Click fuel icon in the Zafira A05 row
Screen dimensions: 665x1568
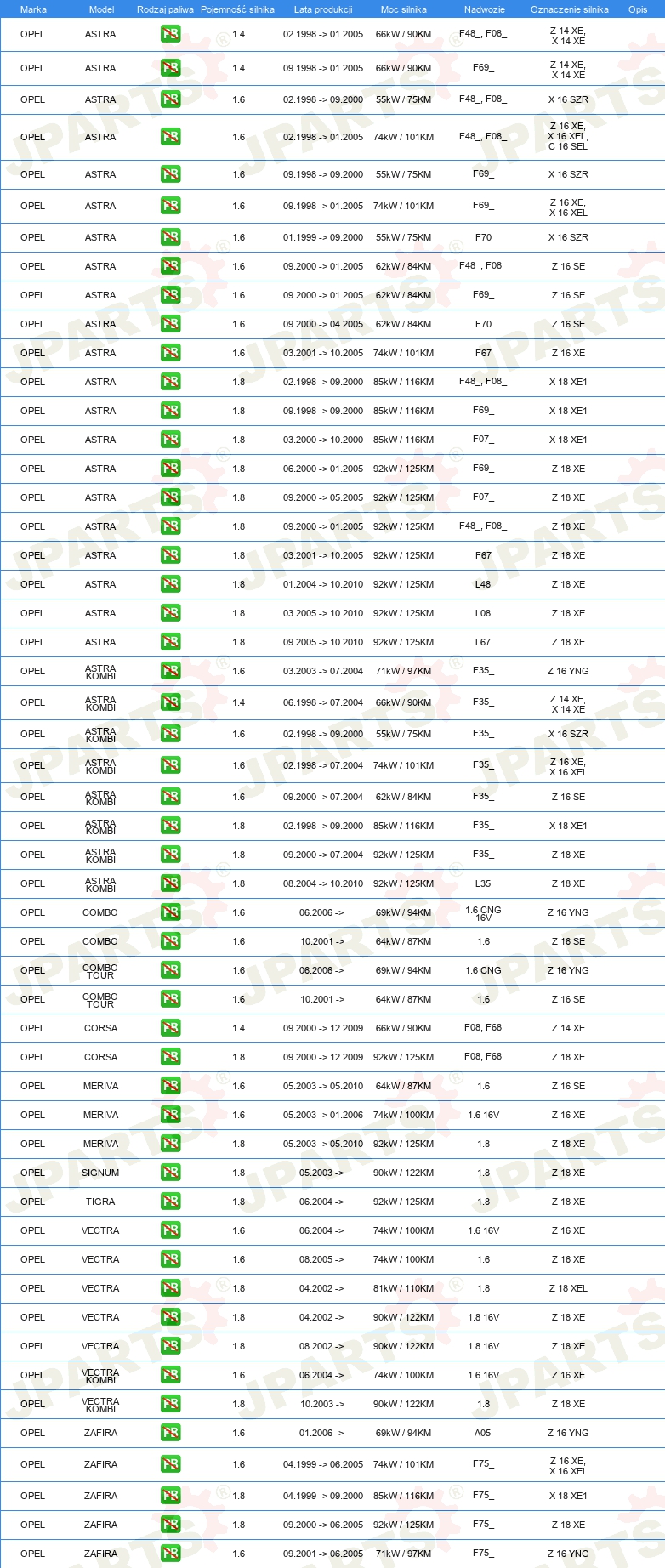(170, 1433)
